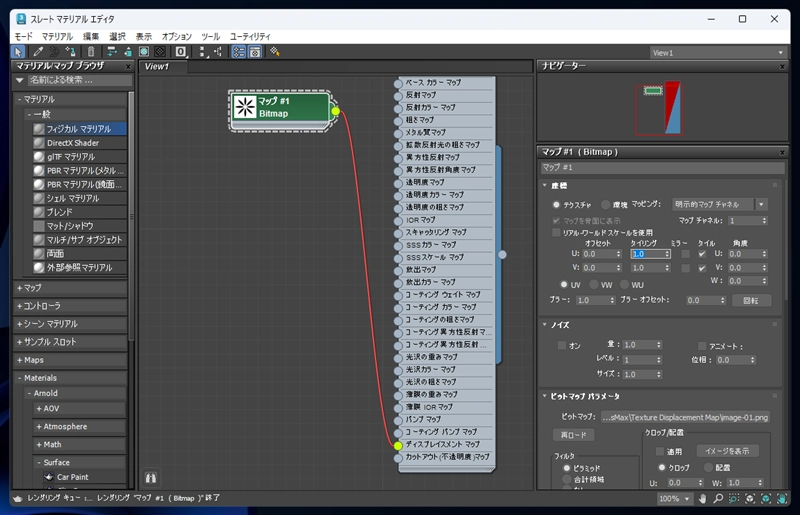
Task: Select フィジカル マテリアル in browser
Action: point(79,129)
